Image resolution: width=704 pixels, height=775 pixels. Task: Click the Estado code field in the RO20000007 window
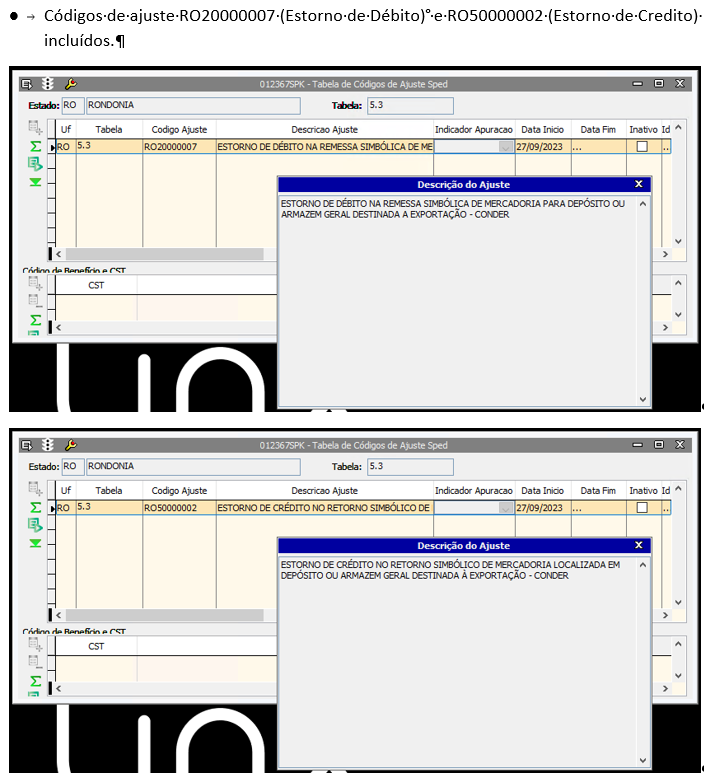[73, 105]
